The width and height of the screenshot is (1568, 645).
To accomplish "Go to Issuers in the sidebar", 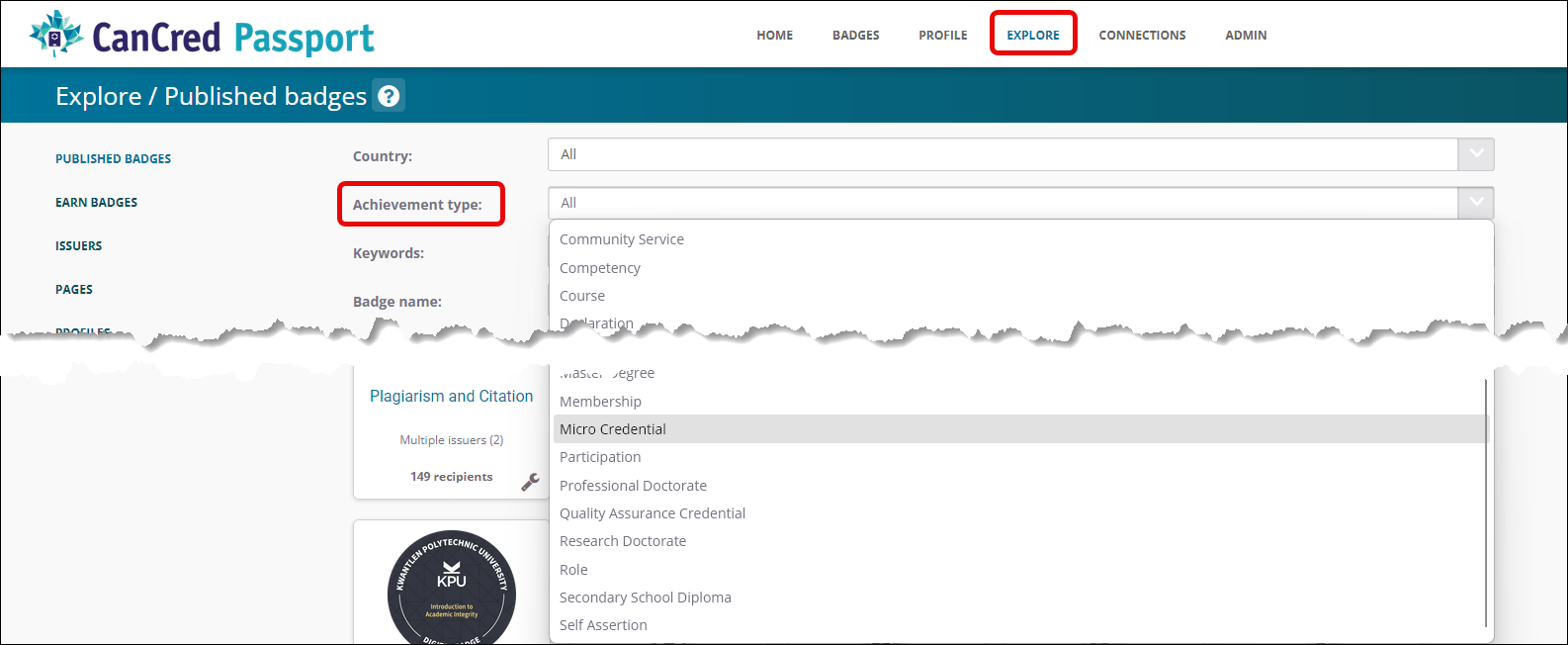I will [x=79, y=246].
